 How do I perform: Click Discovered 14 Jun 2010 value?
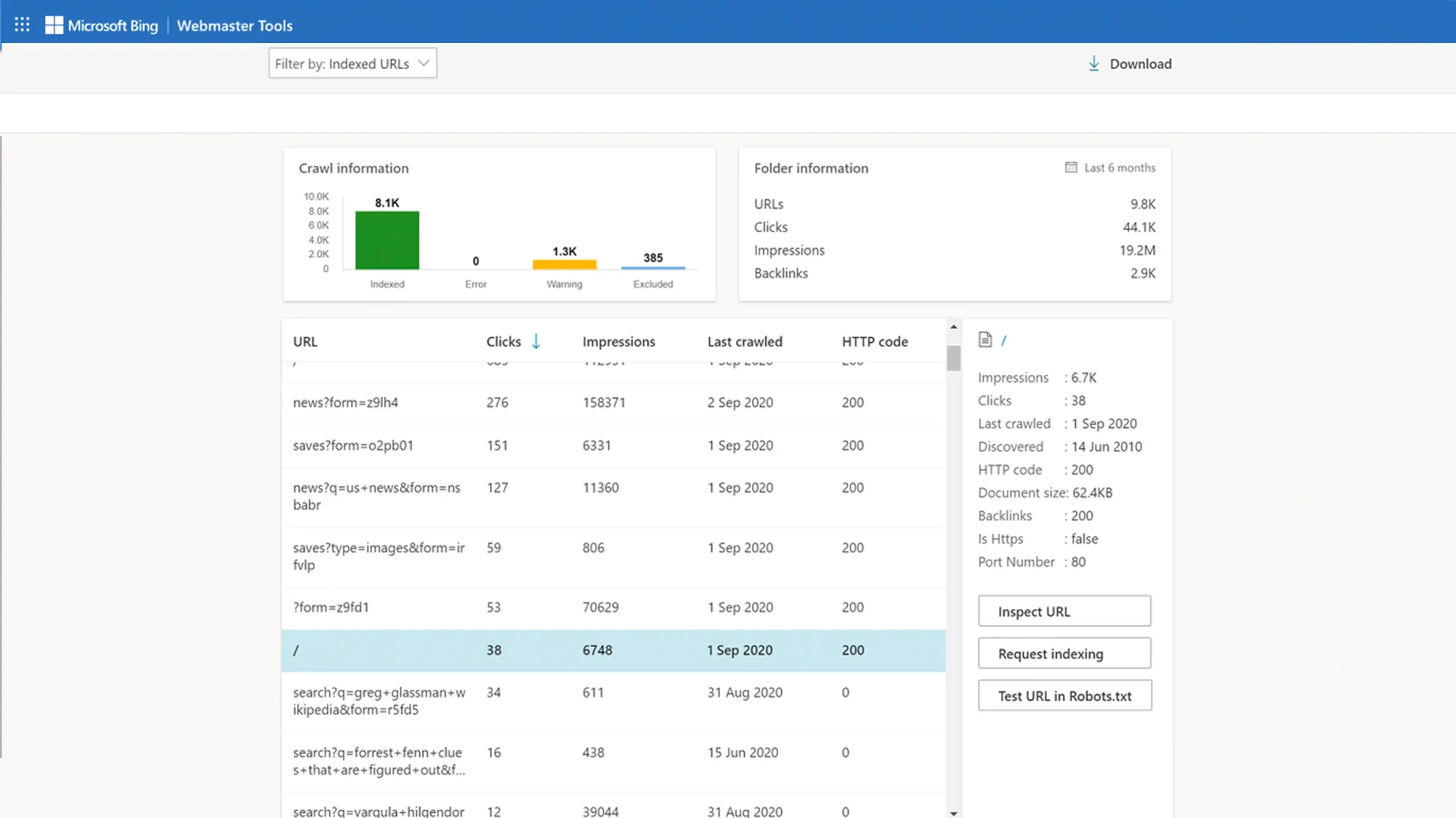[1107, 447]
